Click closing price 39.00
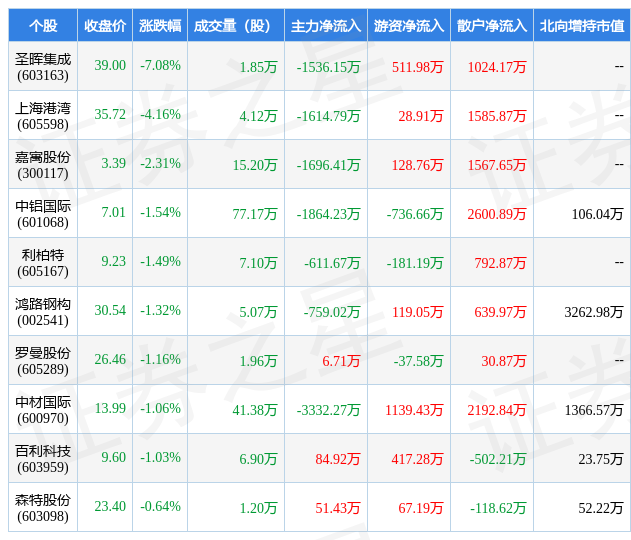 coord(110,65)
